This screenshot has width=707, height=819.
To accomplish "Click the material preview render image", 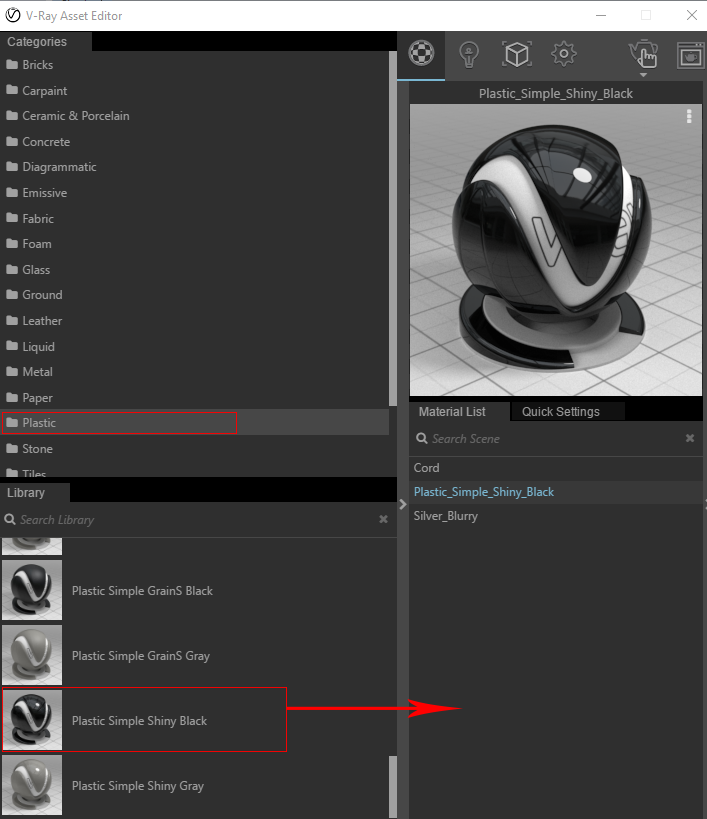I will click(x=556, y=250).
